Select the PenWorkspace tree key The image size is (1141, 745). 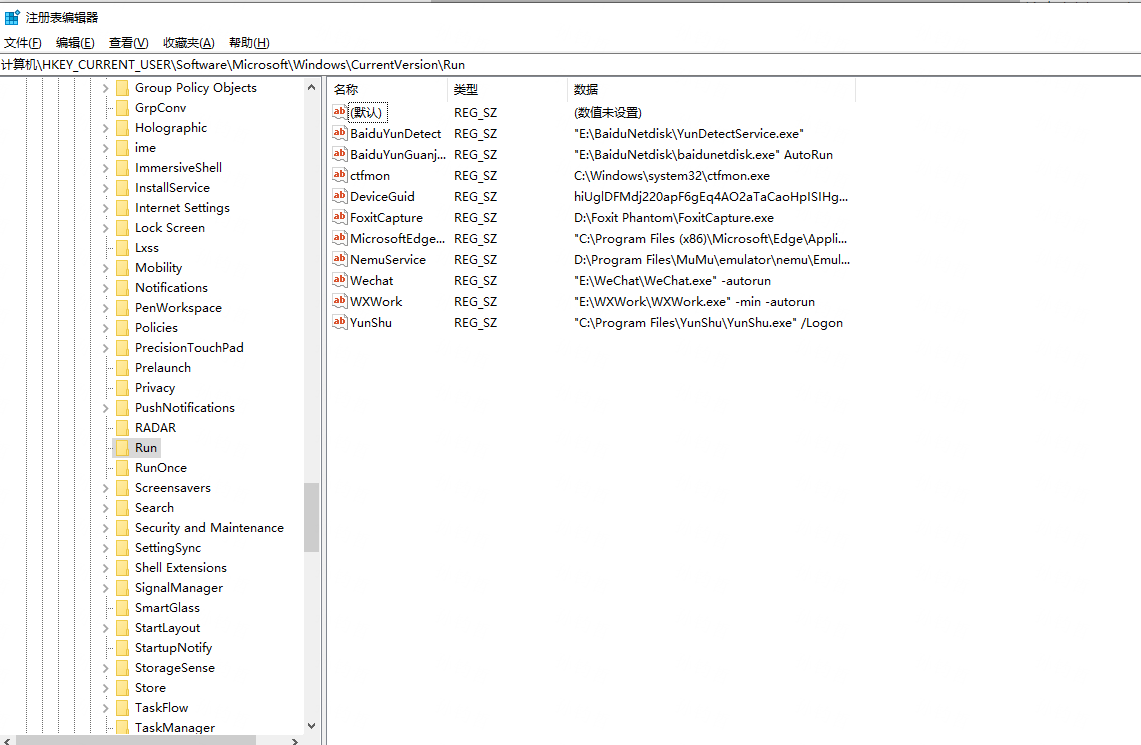(x=178, y=308)
